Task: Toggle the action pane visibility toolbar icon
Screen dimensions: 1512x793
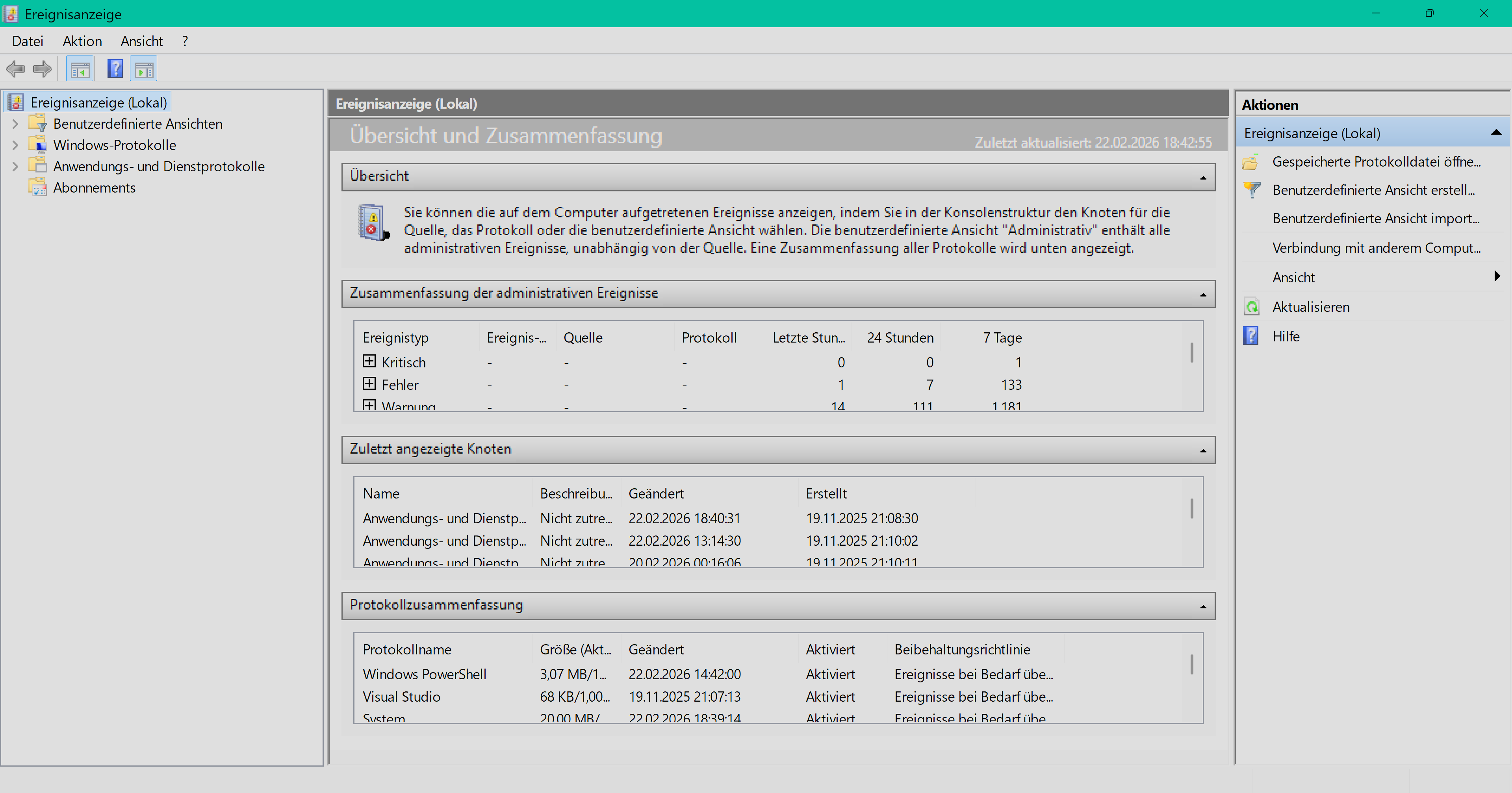Action: pos(143,69)
